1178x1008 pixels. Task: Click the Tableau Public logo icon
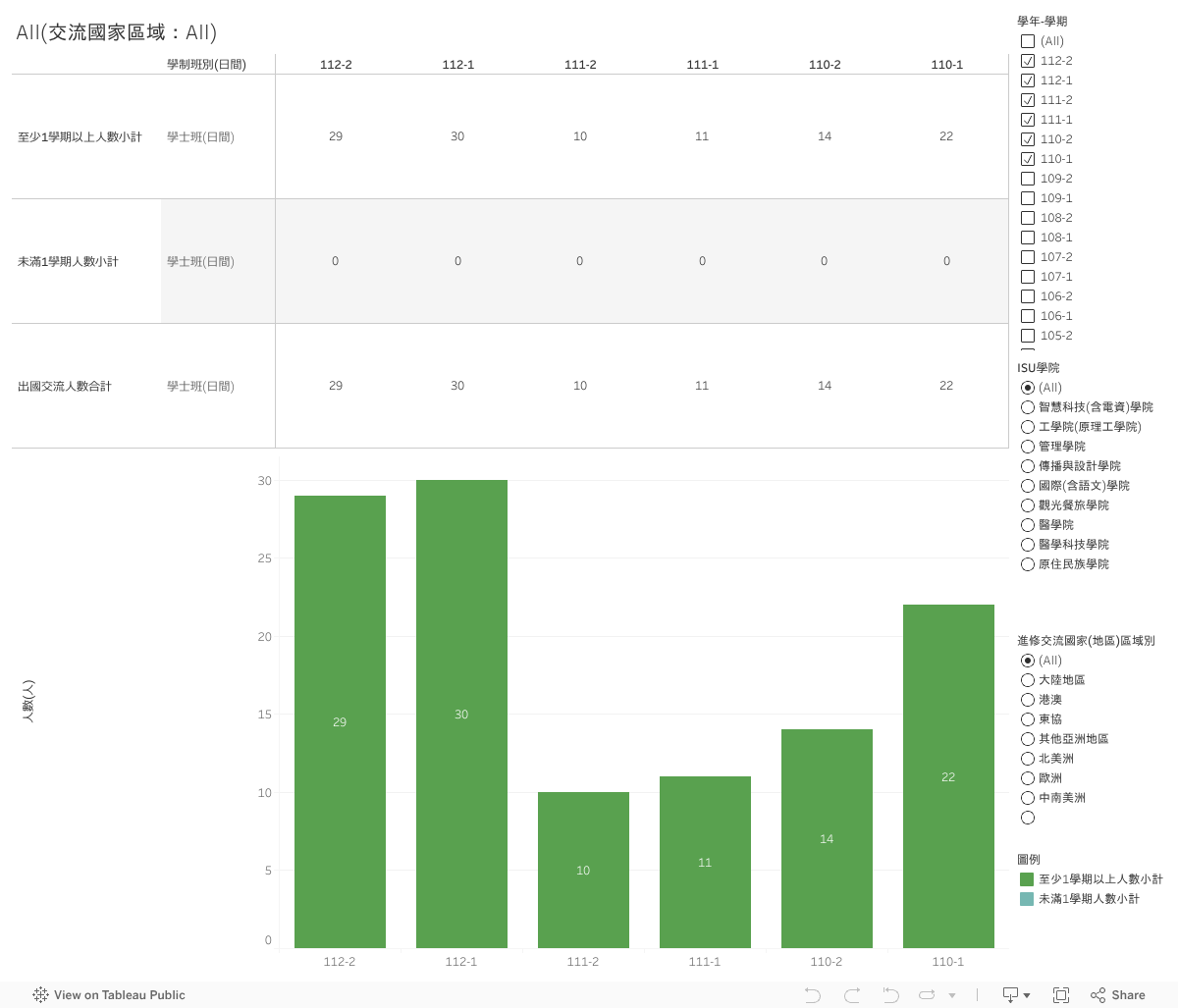click(40, 994)
